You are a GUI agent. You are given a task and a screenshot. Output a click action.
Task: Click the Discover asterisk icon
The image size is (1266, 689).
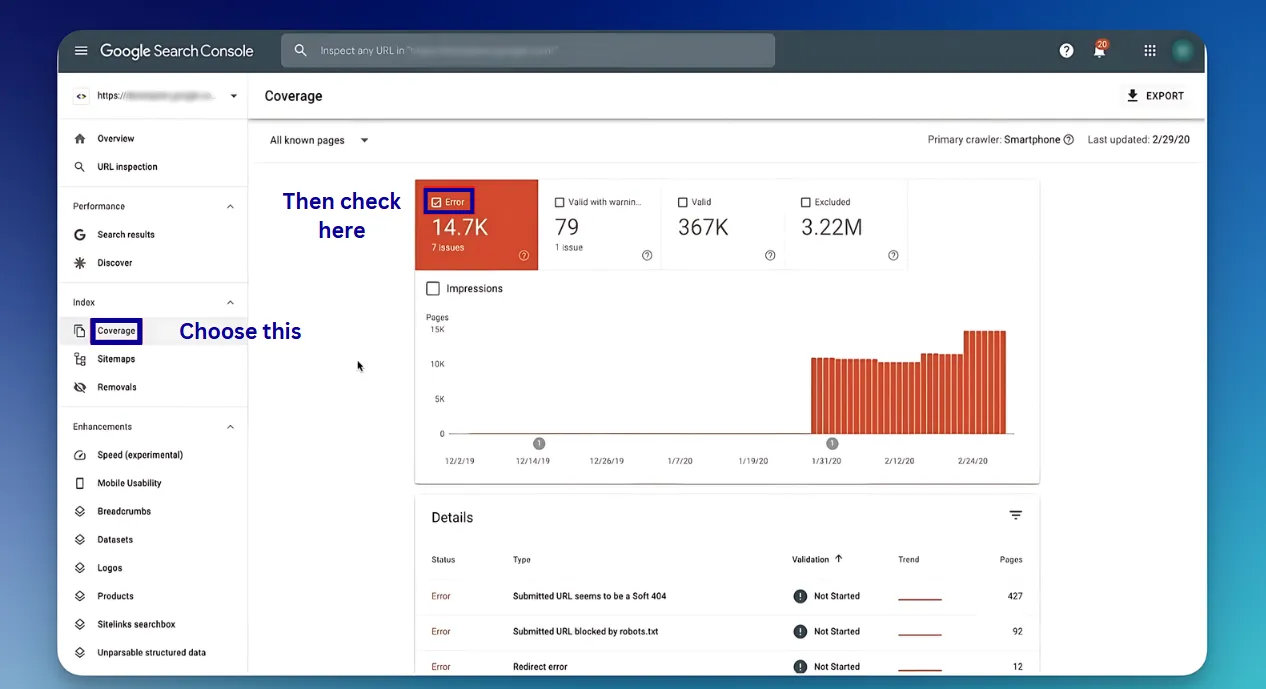80,263
